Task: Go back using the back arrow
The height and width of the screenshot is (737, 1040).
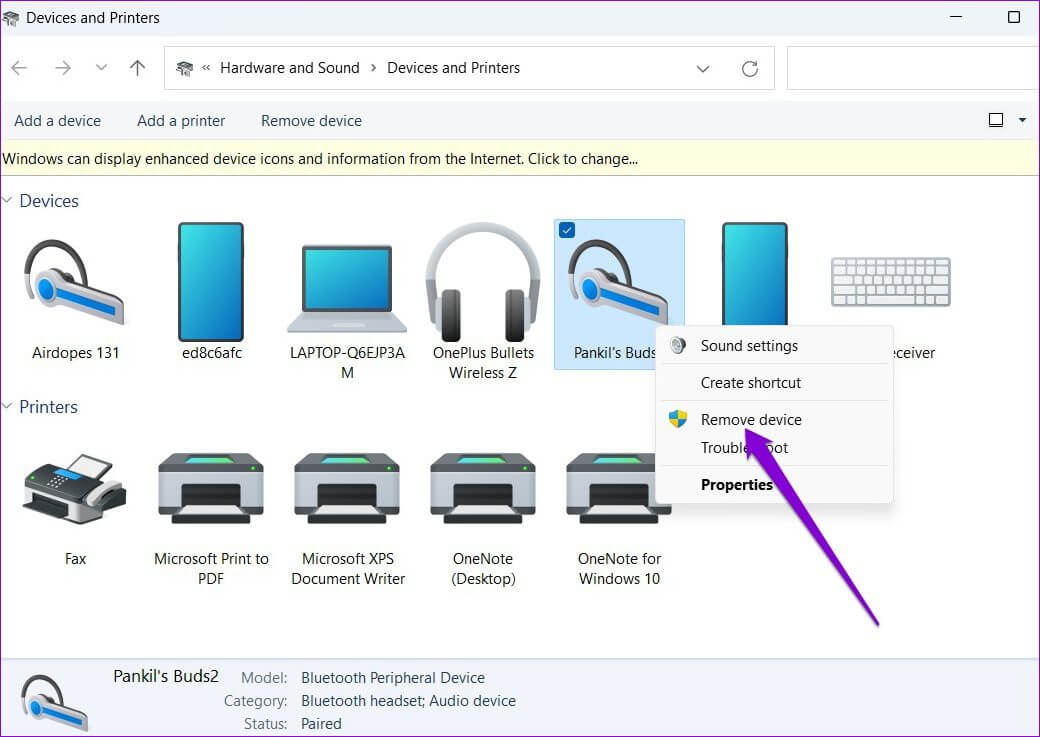Action: point(19,68)
